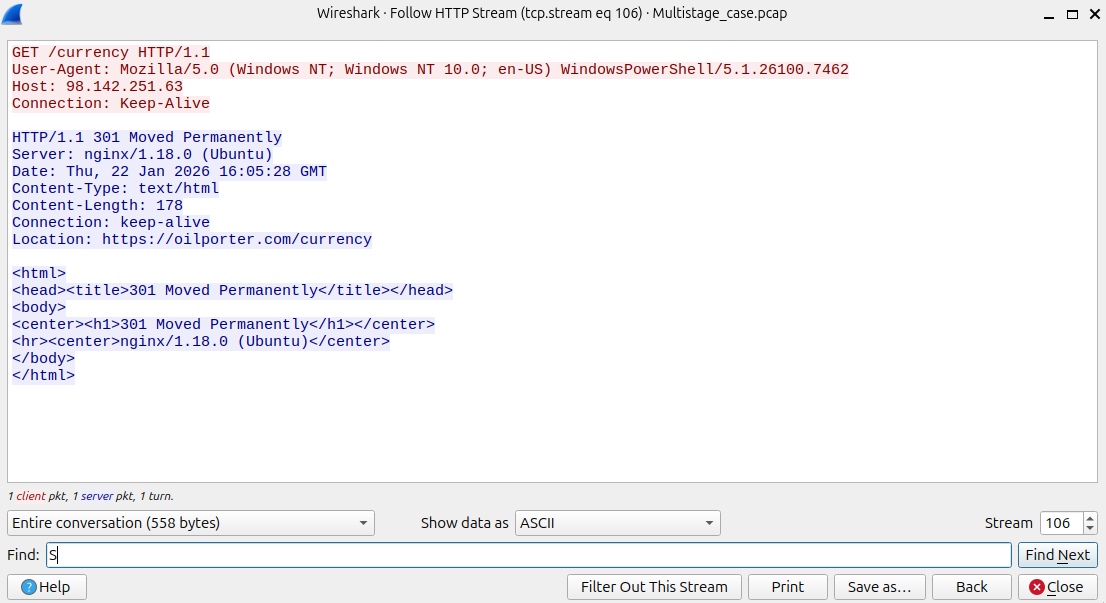Click the Save as… button

pos(880,587)
